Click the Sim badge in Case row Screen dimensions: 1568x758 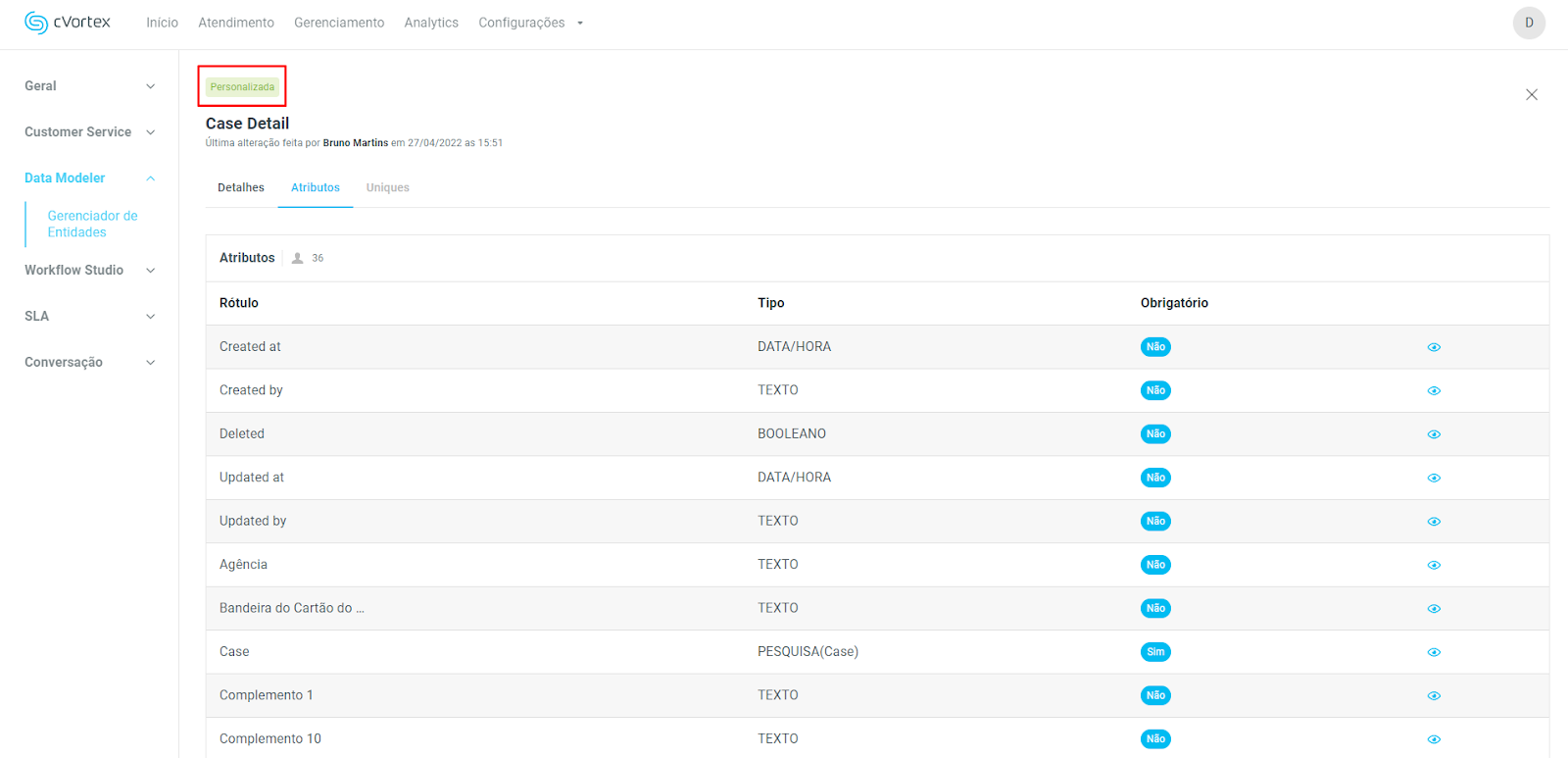(x=1155, y=652)
